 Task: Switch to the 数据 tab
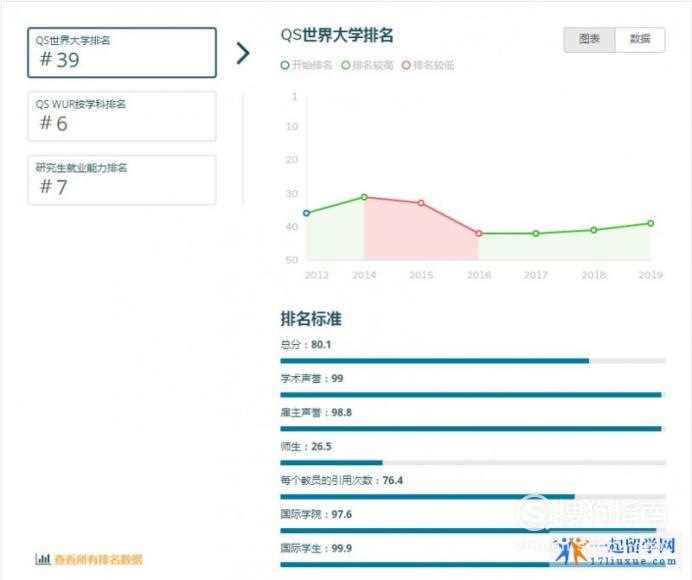click(x=640, y=40)
